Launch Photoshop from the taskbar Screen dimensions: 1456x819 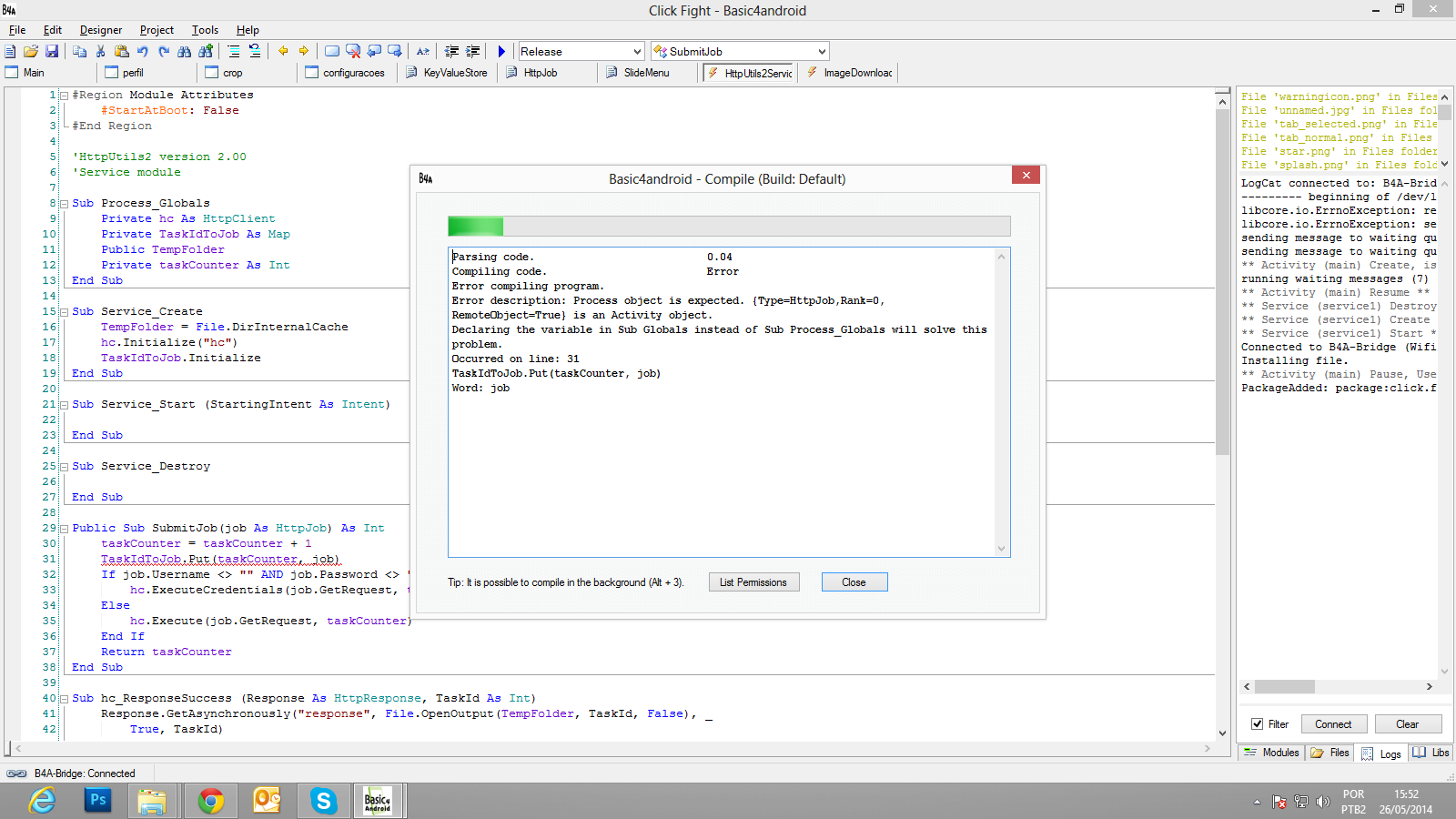point(97,801)
